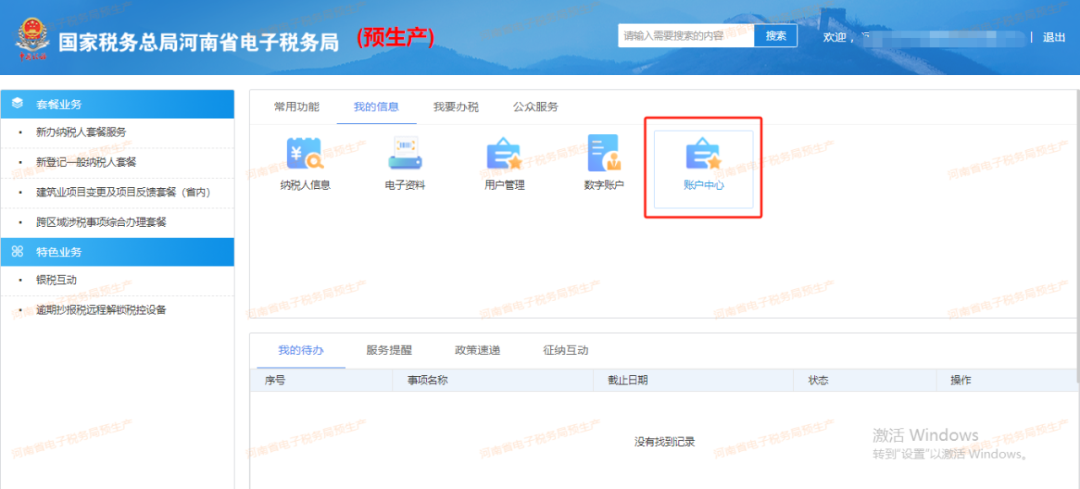Screen dimensions: 1080x489
Task: Click the tax bureau emblem logo
Action: 32,41
